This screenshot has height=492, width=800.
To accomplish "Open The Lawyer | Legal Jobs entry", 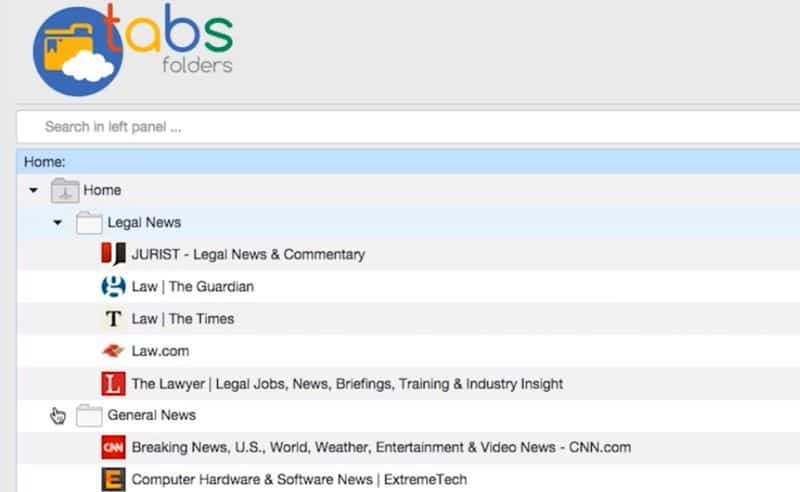I will (347, 384).
